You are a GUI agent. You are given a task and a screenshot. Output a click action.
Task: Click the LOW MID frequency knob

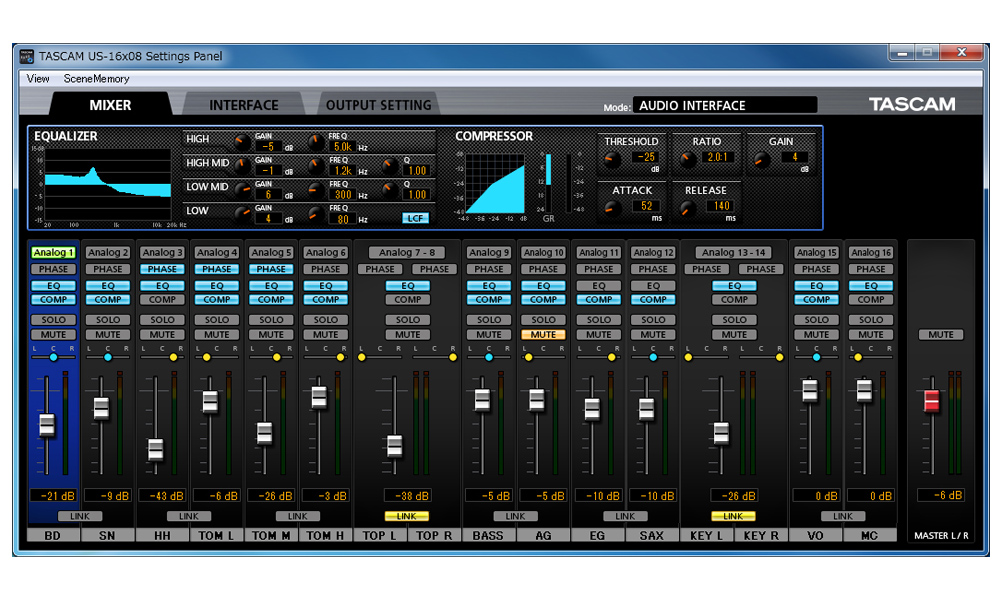[x=316, y=190]
